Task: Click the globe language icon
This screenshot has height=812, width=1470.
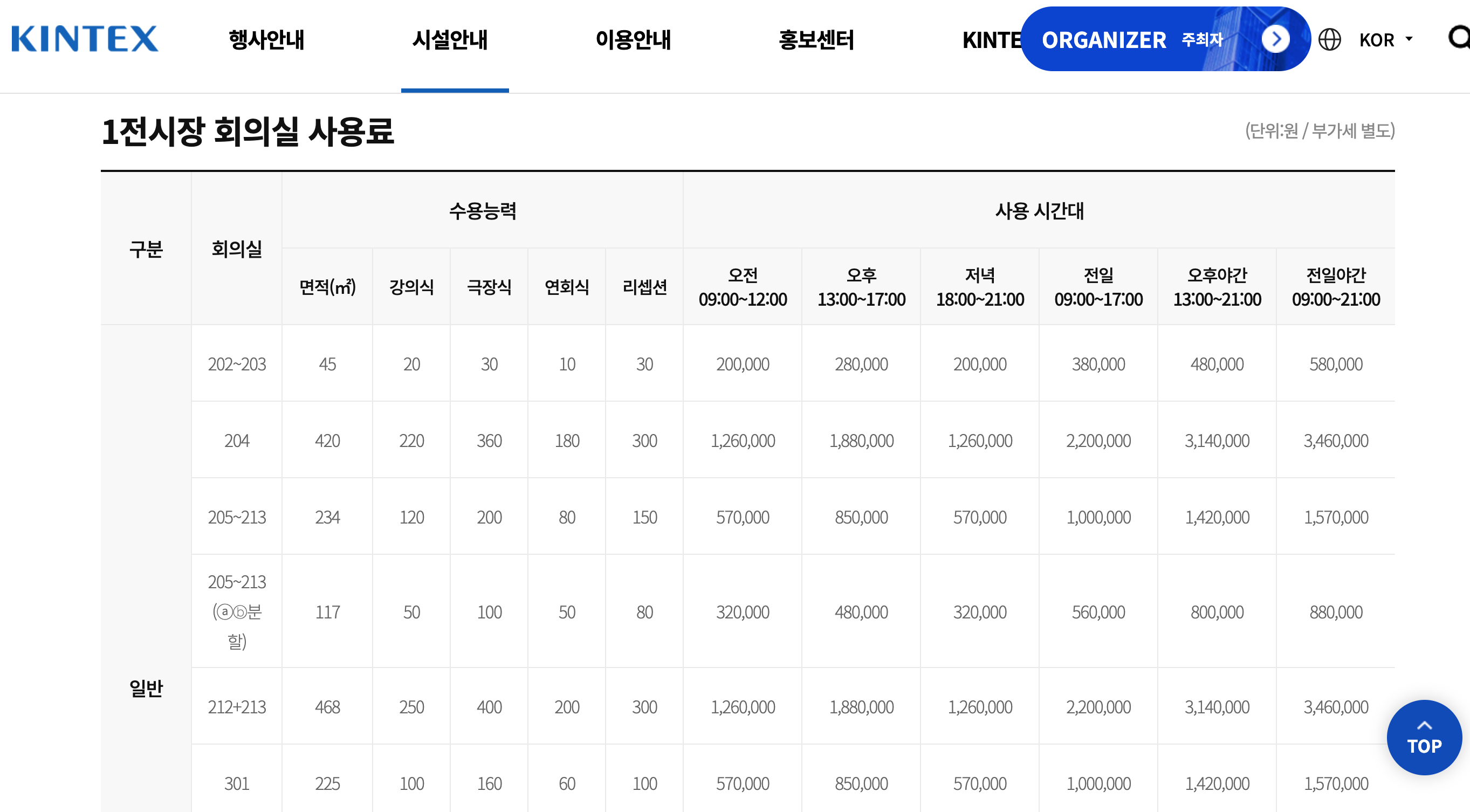Action: [1329, 39]
